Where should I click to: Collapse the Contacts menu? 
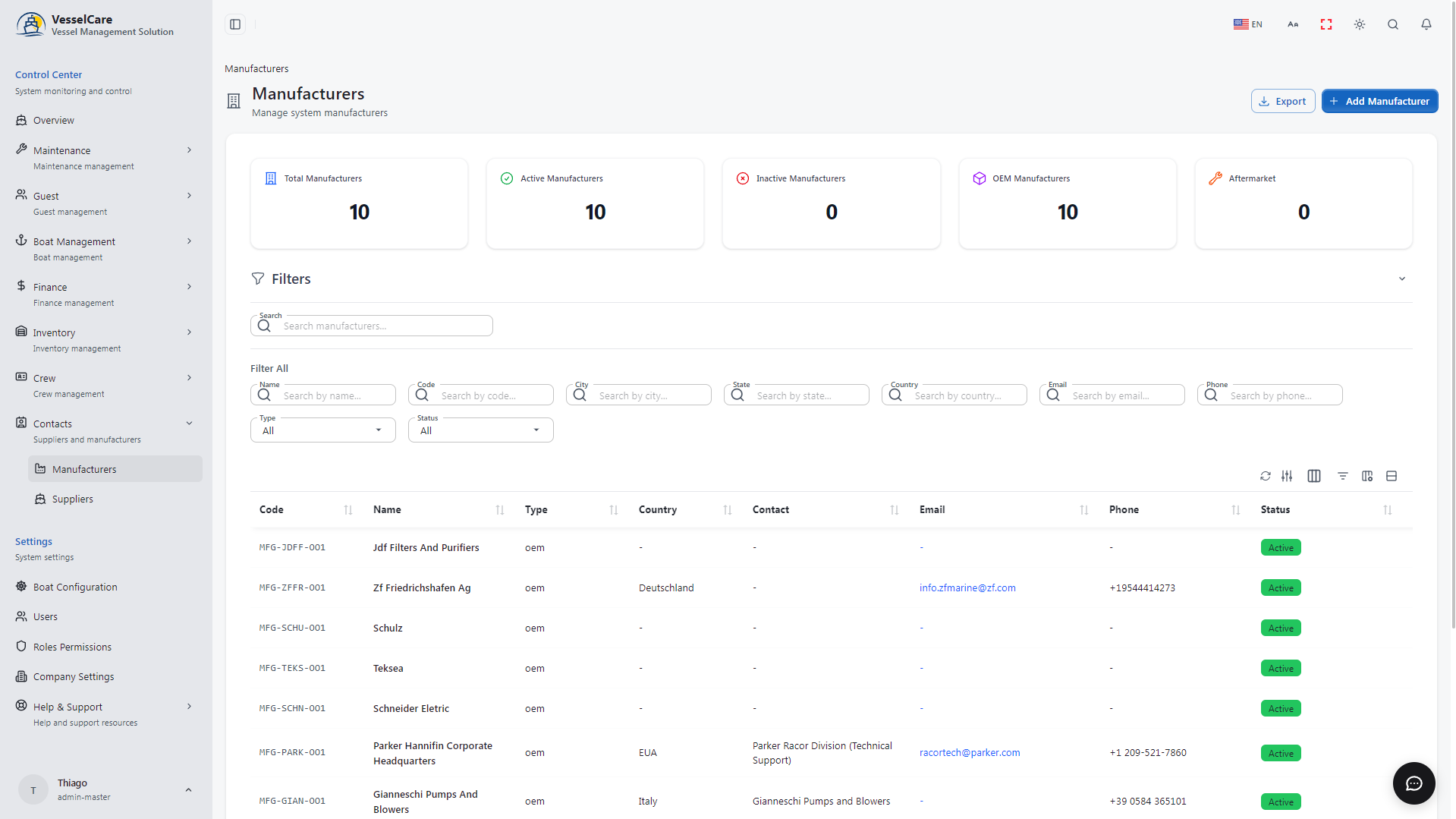[x=104, y=430]
